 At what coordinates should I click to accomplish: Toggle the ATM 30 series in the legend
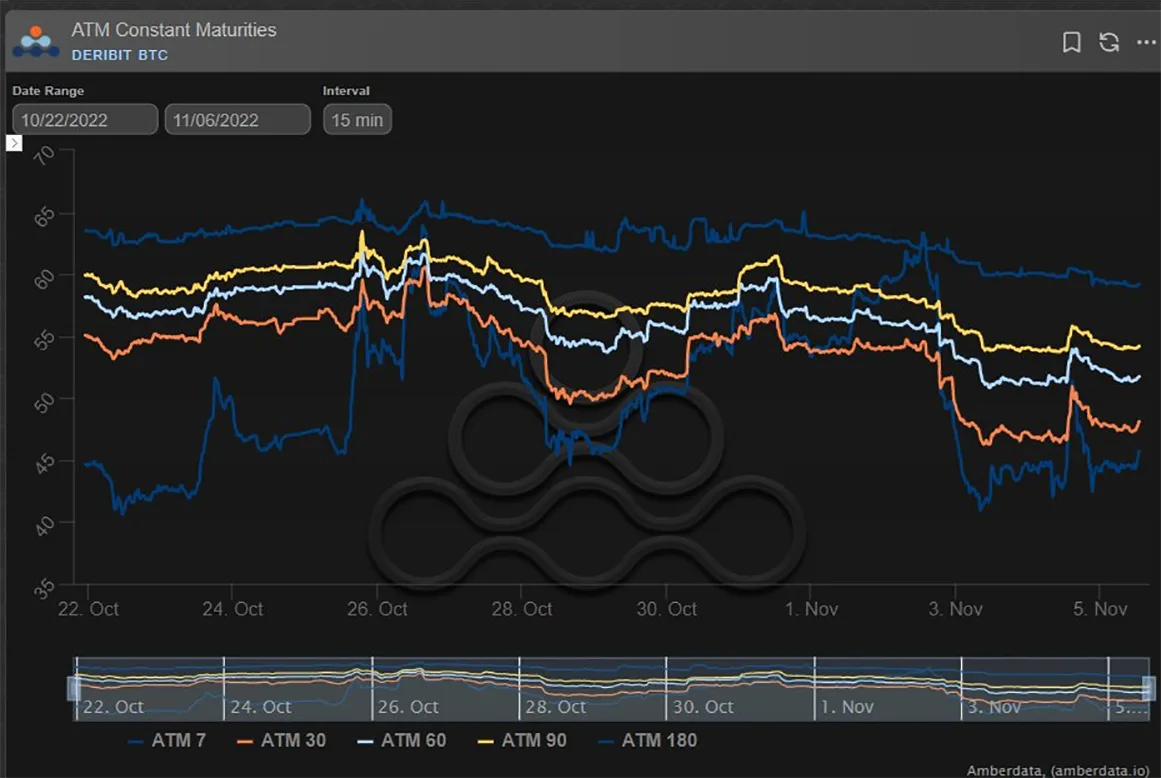click(x=281, y=740)
